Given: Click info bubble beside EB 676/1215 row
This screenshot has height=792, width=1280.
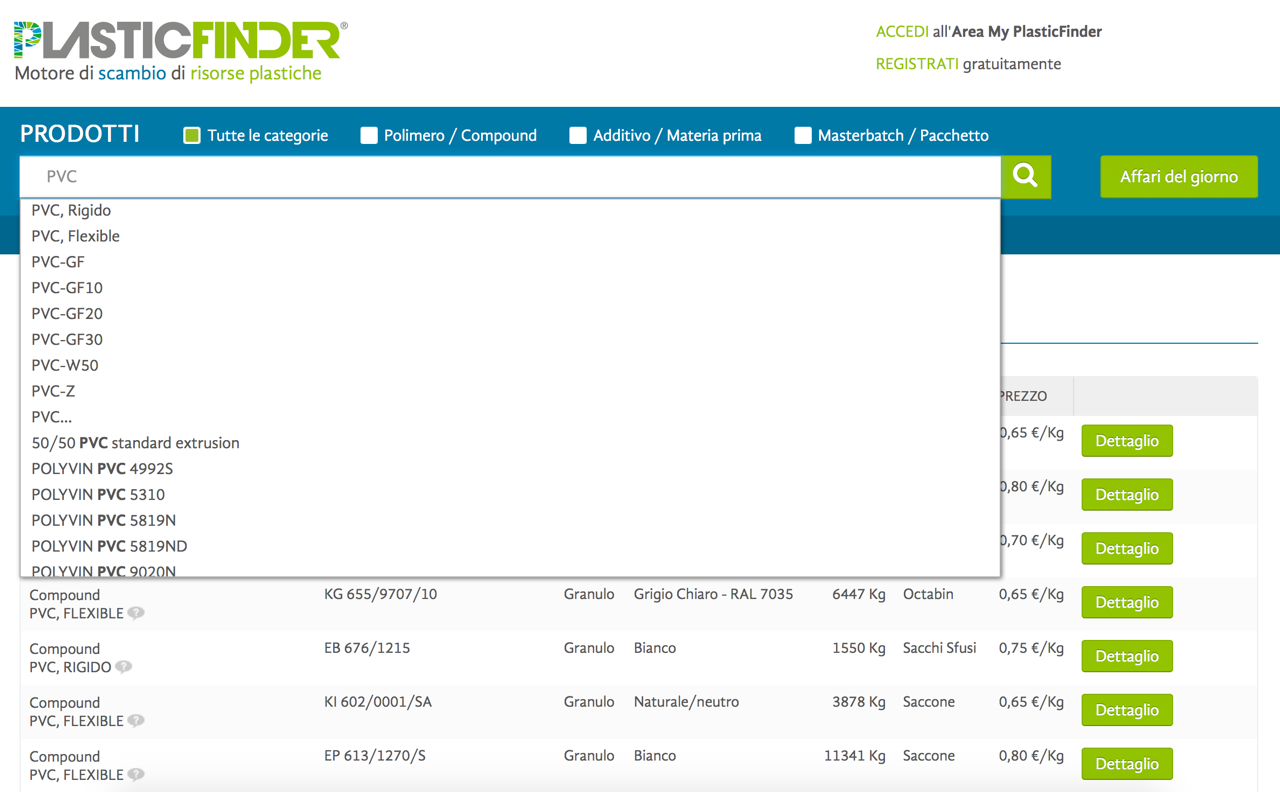Looking at the screenshot, I should (123, 667).
